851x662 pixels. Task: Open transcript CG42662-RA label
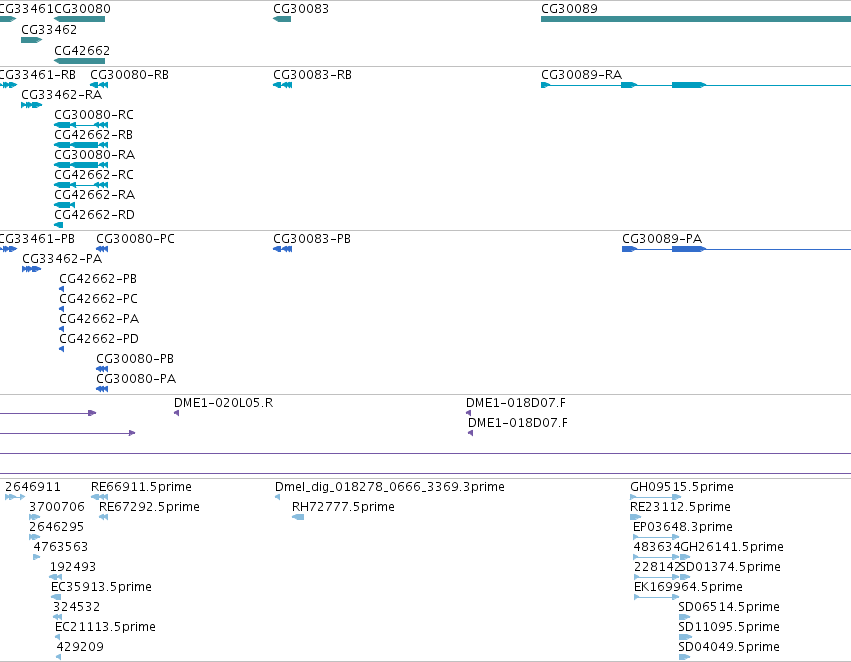[94, 194]
